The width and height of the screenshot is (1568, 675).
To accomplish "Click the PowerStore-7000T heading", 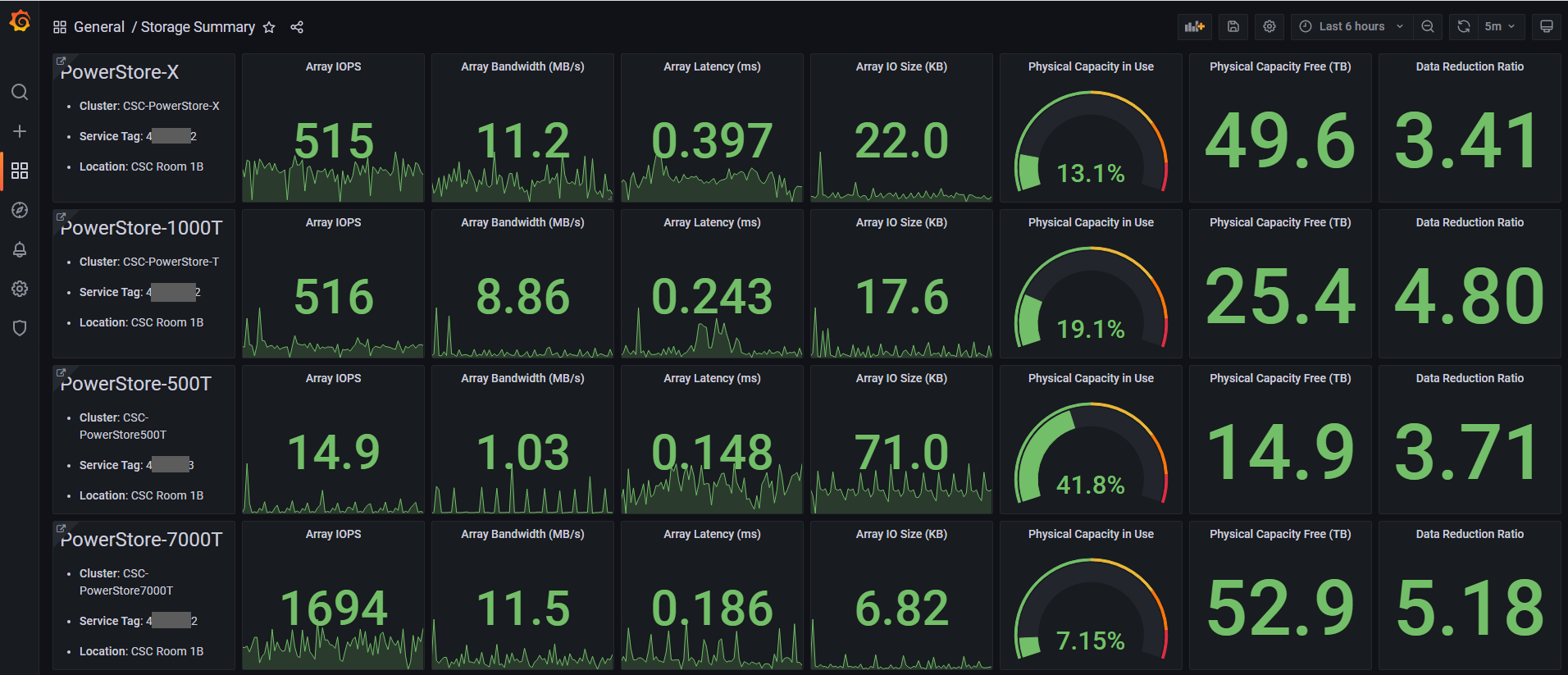I will tap(142, 540).
